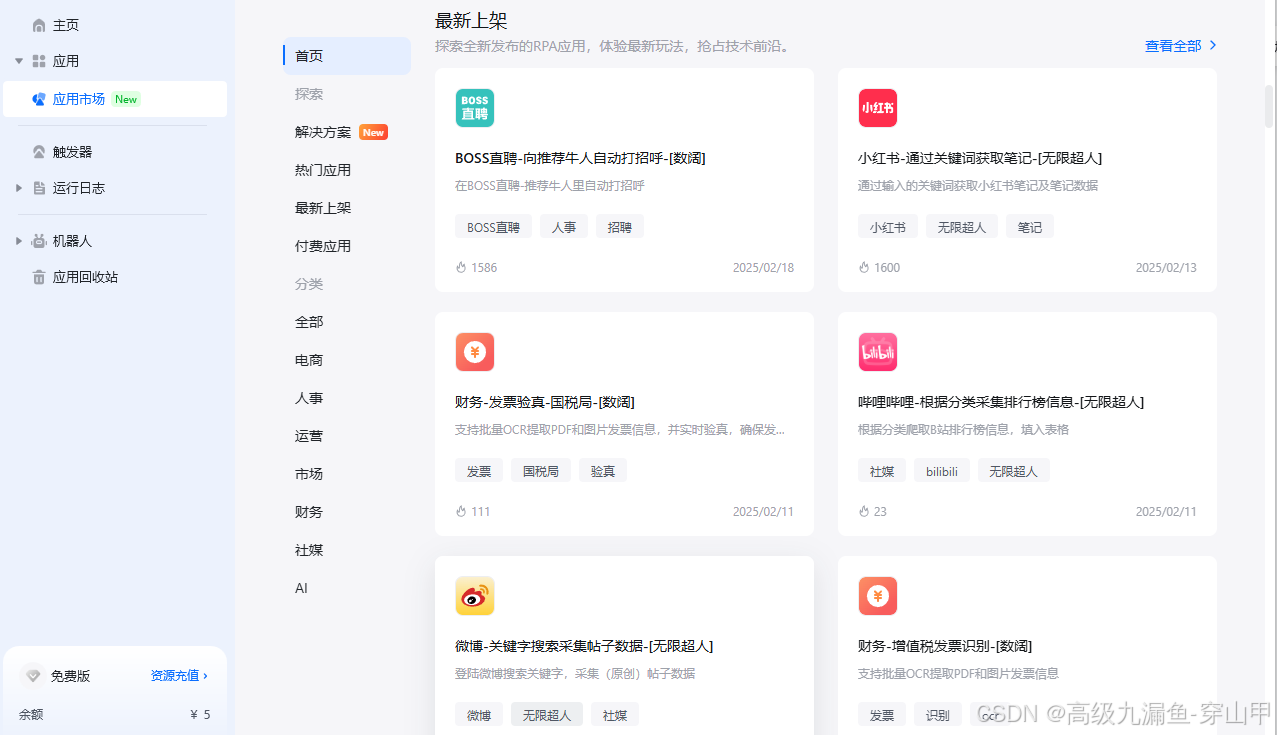Click the 免费版 badge icon

pos(34,676)
